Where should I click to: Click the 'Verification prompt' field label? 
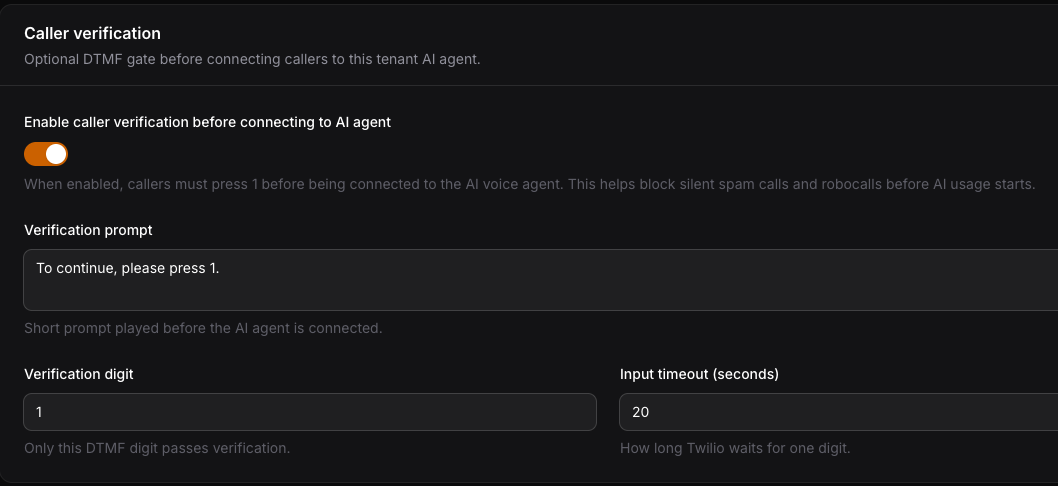[x=88, y=230]
